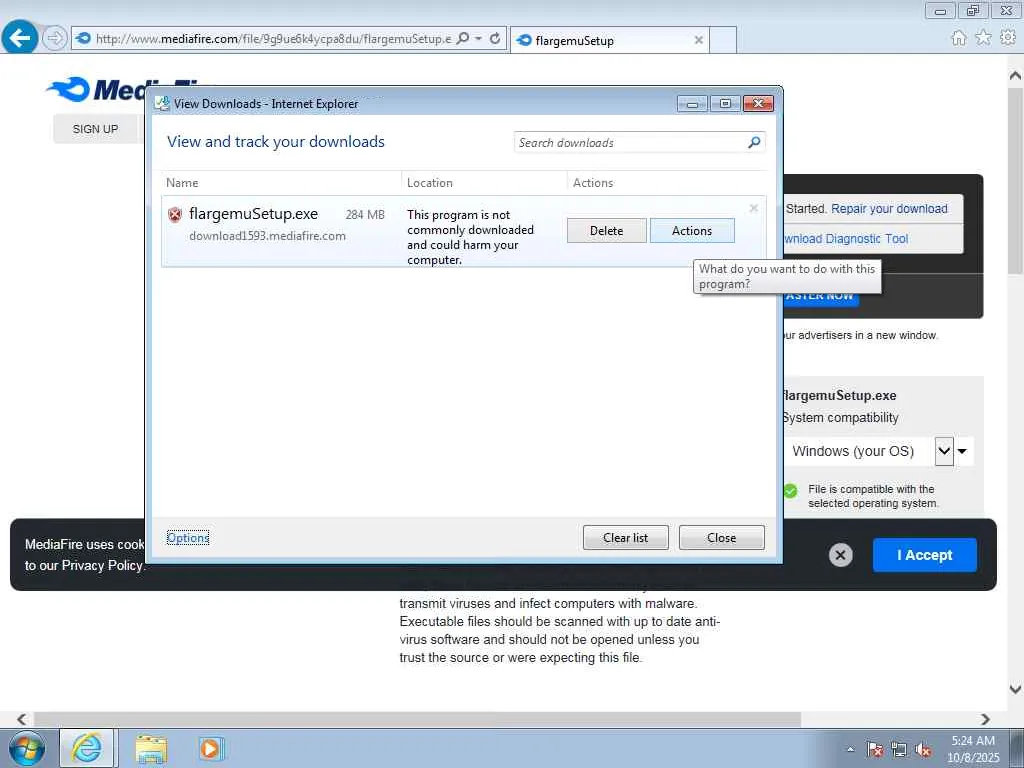Open the Download Diagnostic Tool link
The width and height of the screenshot is (1024, 768).
(846, 239)
